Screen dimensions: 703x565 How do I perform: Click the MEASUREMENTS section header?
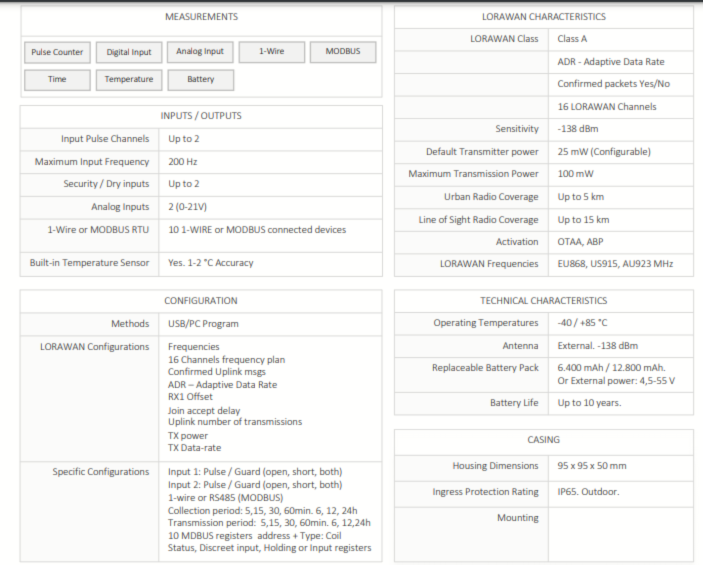pos(201,17)
